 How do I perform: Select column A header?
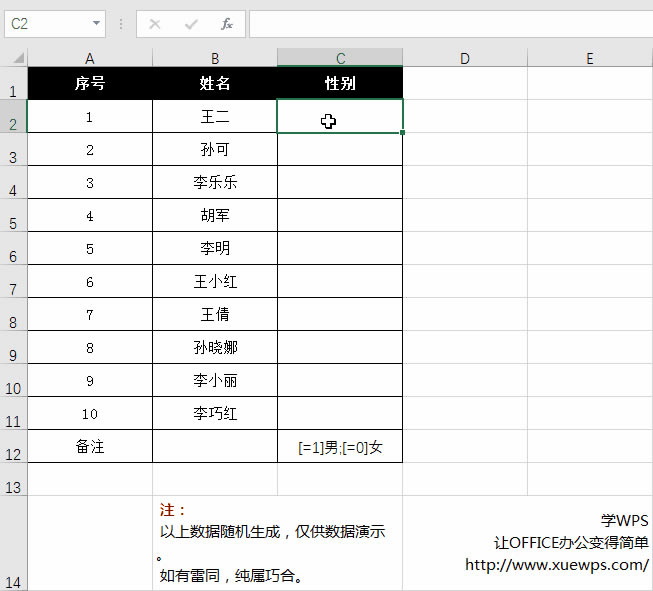90,58
